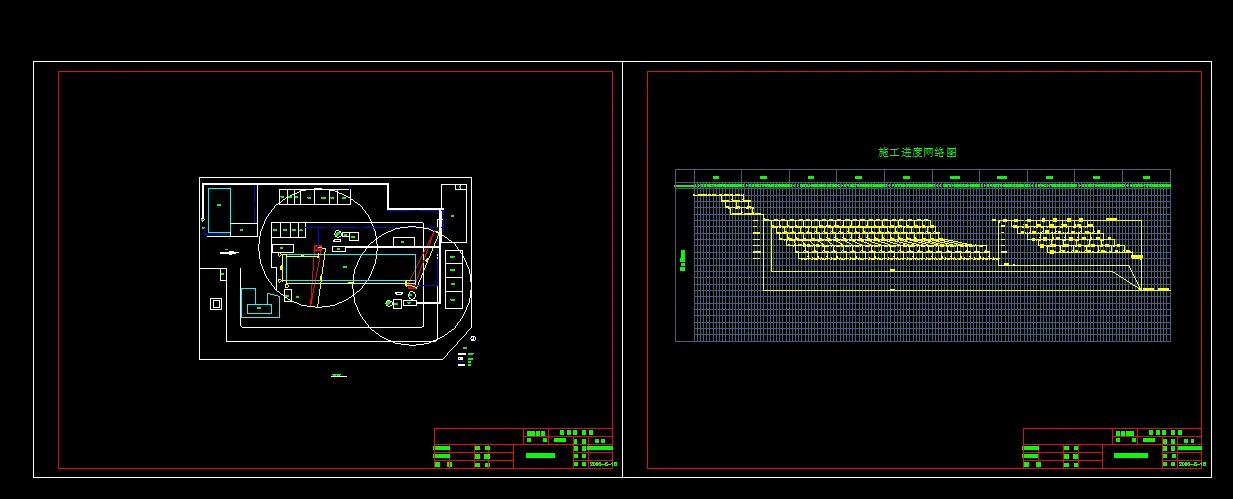Image resolution: width=1233 pixels, height=499 pixels.
Task: Click the green caption below the site plan
Action: click(x=338, y=376)
